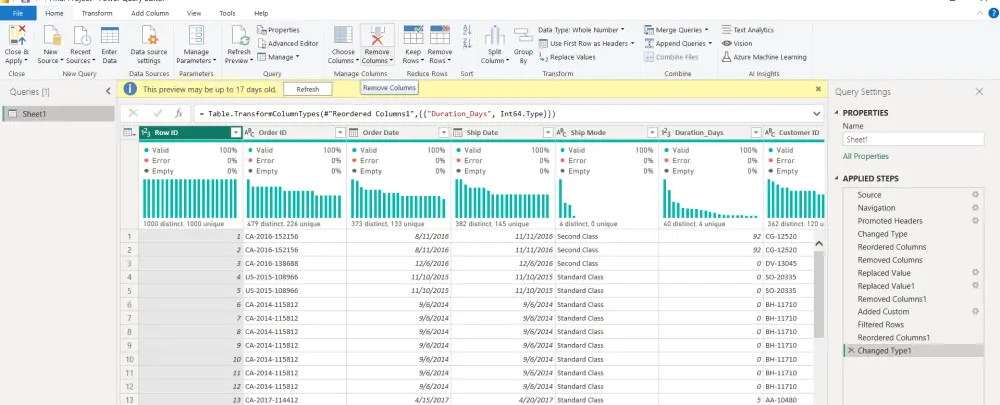The height and width of the screenshot is (405, 1000).
Task: Open settings gear for Added Custom step
Action: click(974, 311)
